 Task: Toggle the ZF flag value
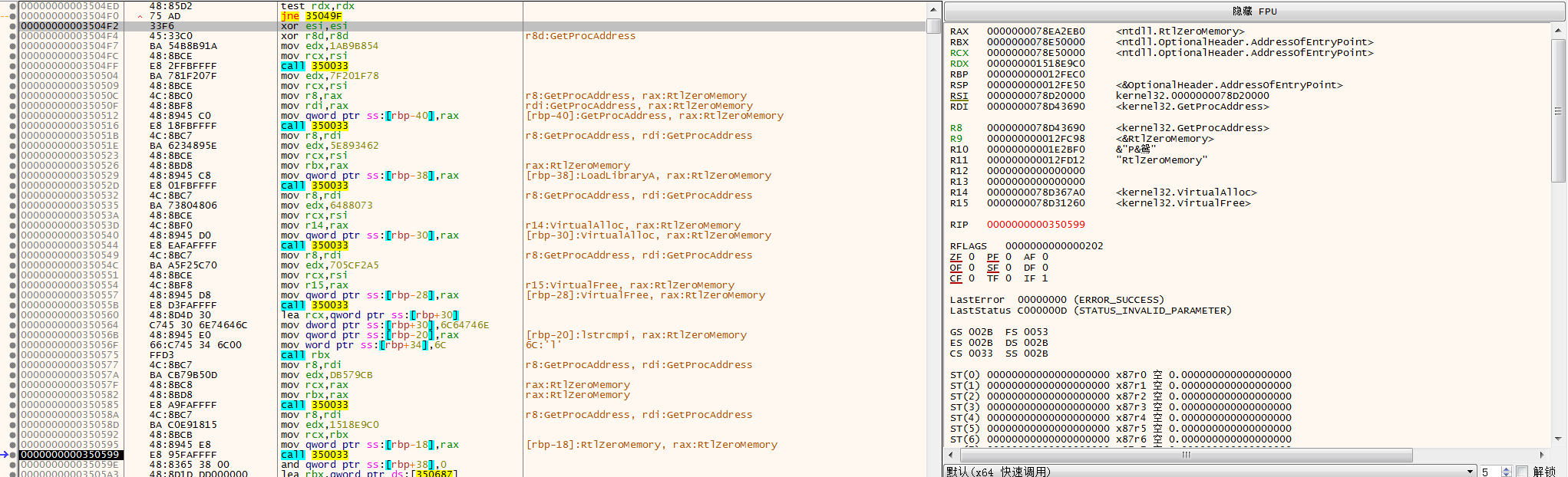click(x=971, y=257)
